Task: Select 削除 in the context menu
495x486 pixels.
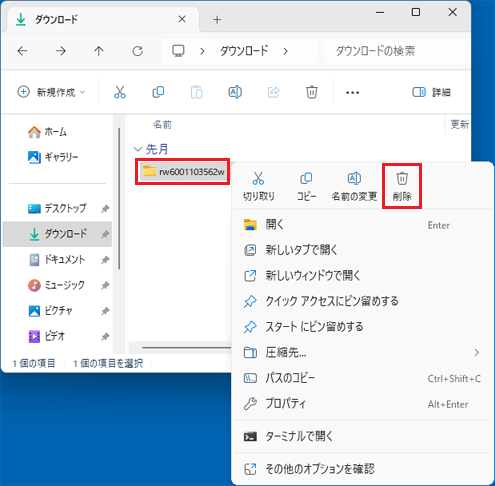Action: click(x=402, y=186)
